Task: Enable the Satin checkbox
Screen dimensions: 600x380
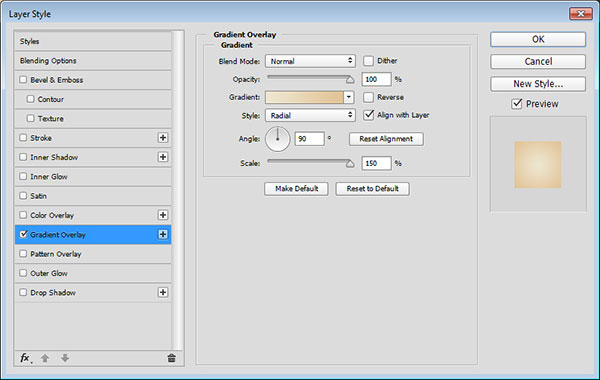Action: (x=23, y=196)
